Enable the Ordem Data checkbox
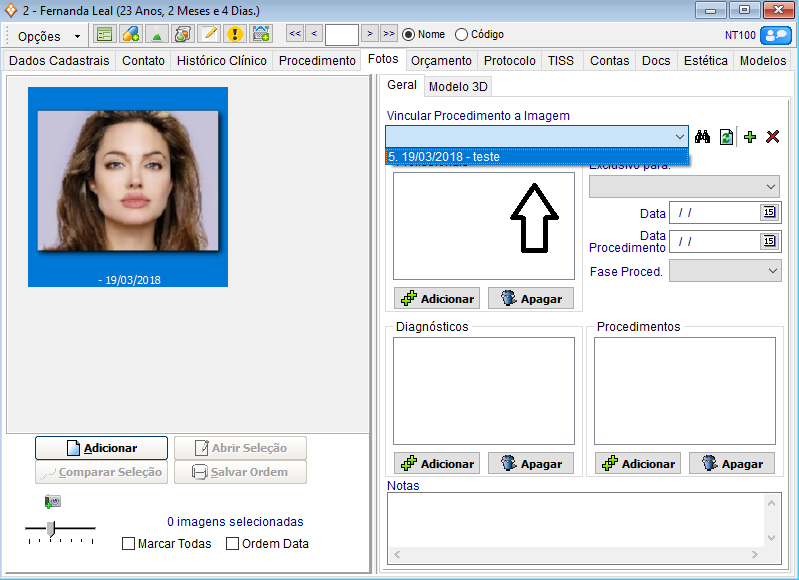 [x=232, y=544]
